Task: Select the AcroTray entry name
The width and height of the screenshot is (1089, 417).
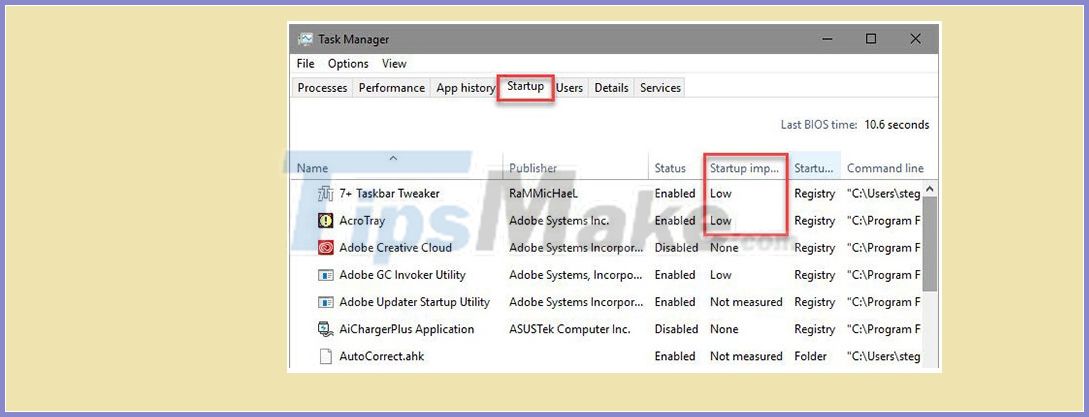Action: click(362, 220)
